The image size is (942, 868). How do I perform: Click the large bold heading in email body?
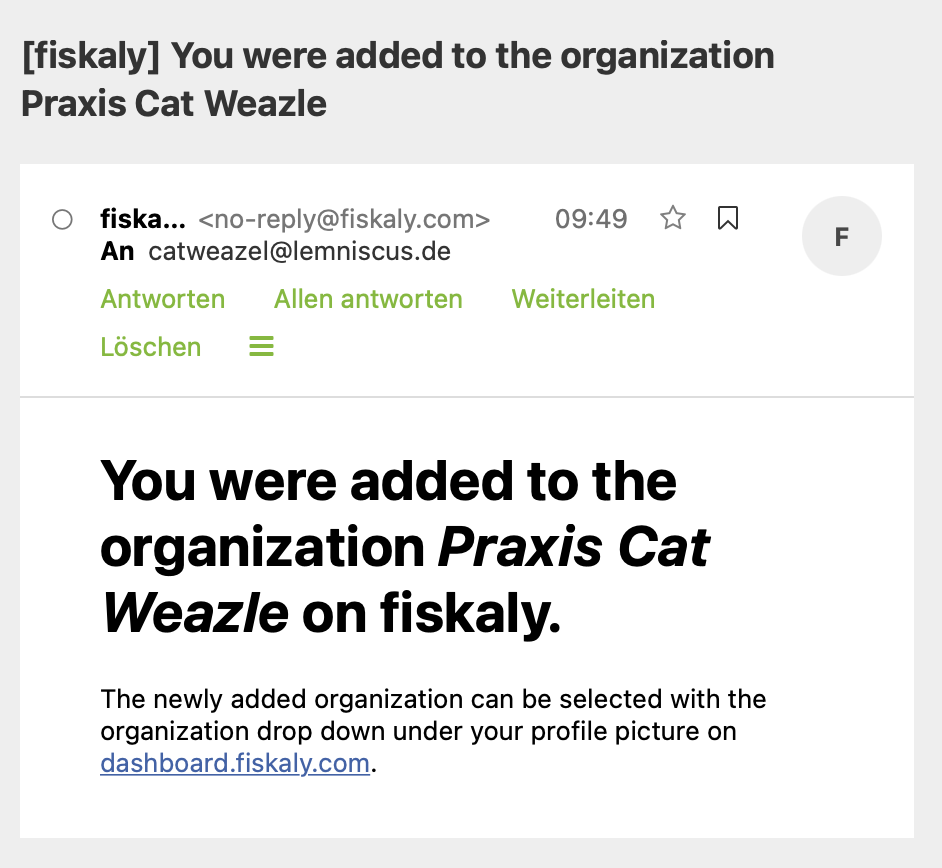[388, 482]
